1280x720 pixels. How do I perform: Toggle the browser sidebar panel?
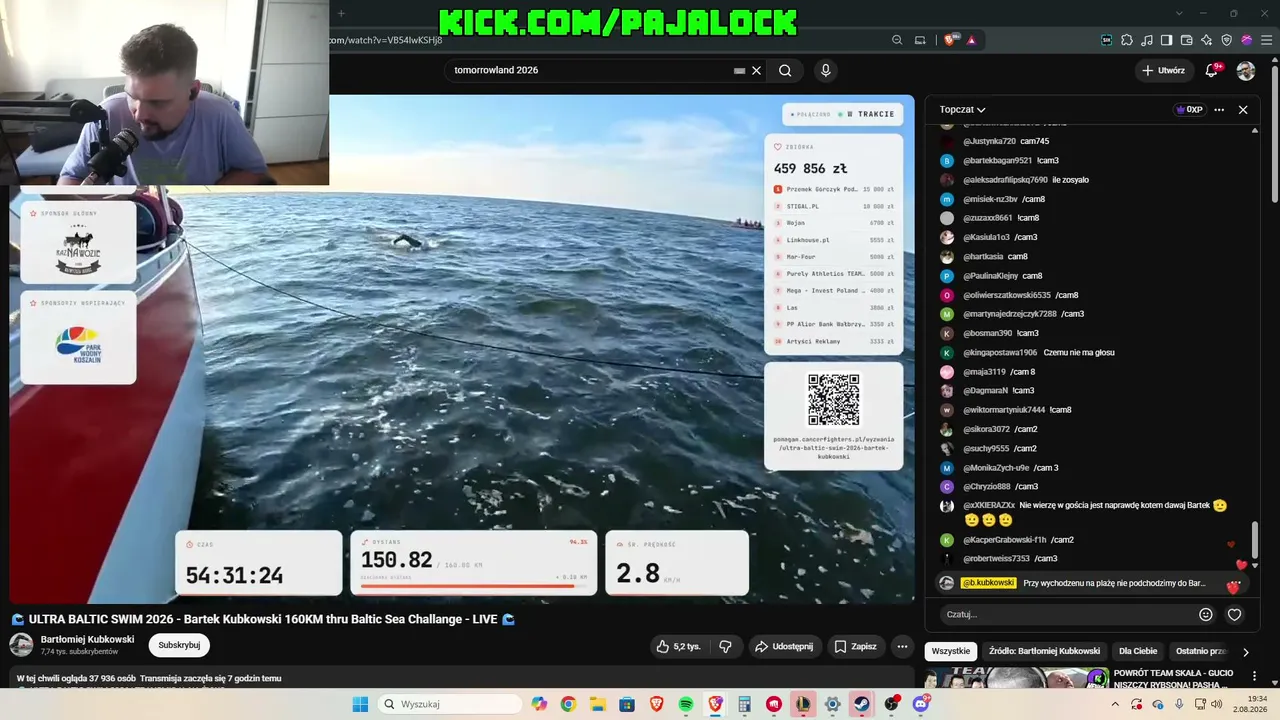(1167, 40)
